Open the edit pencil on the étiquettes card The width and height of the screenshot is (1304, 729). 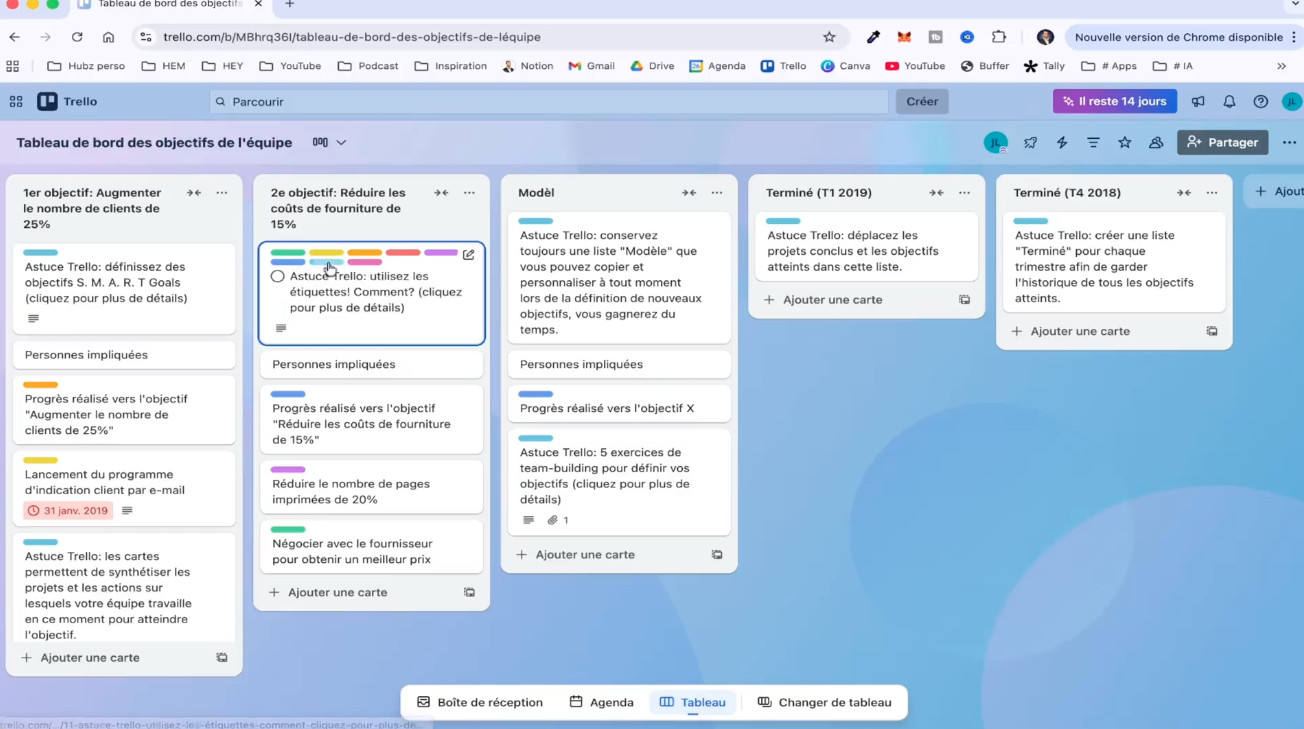click(x=468, y=255)
